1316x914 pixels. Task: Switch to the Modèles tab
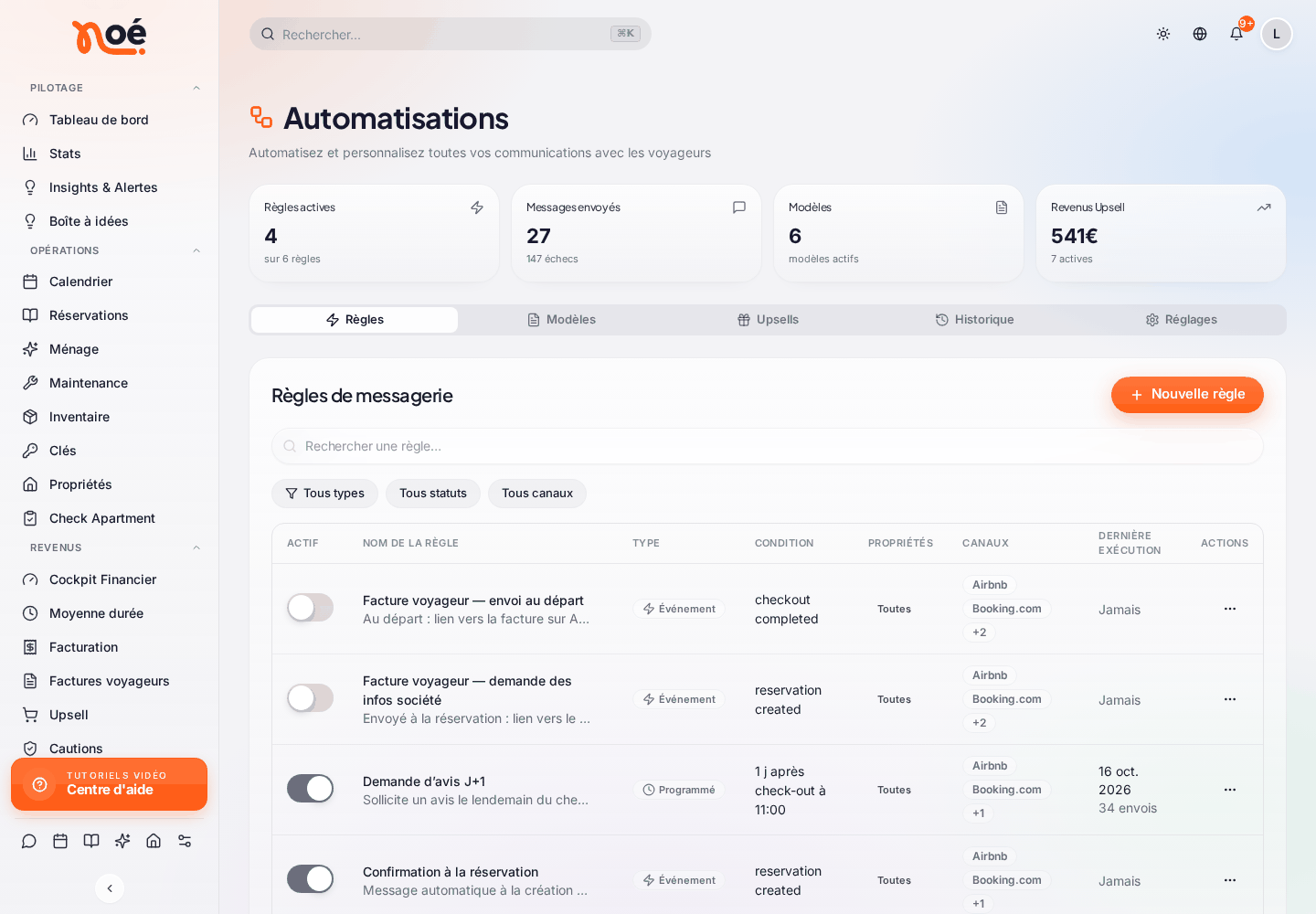click(561, 320)
